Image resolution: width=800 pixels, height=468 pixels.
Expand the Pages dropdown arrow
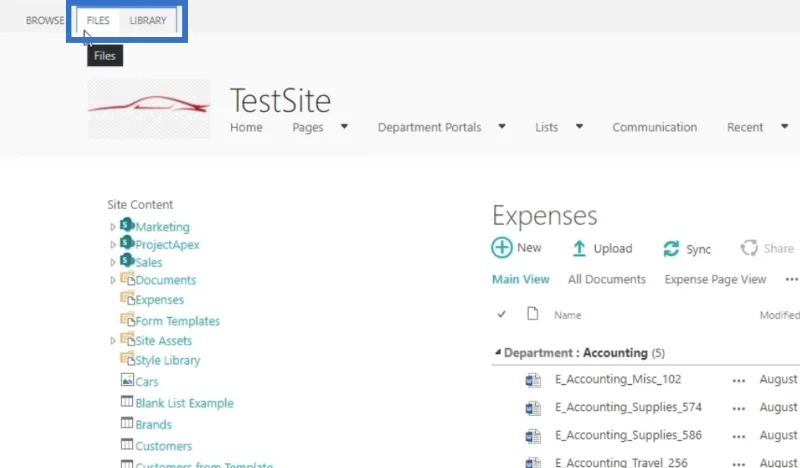[344, 126]
